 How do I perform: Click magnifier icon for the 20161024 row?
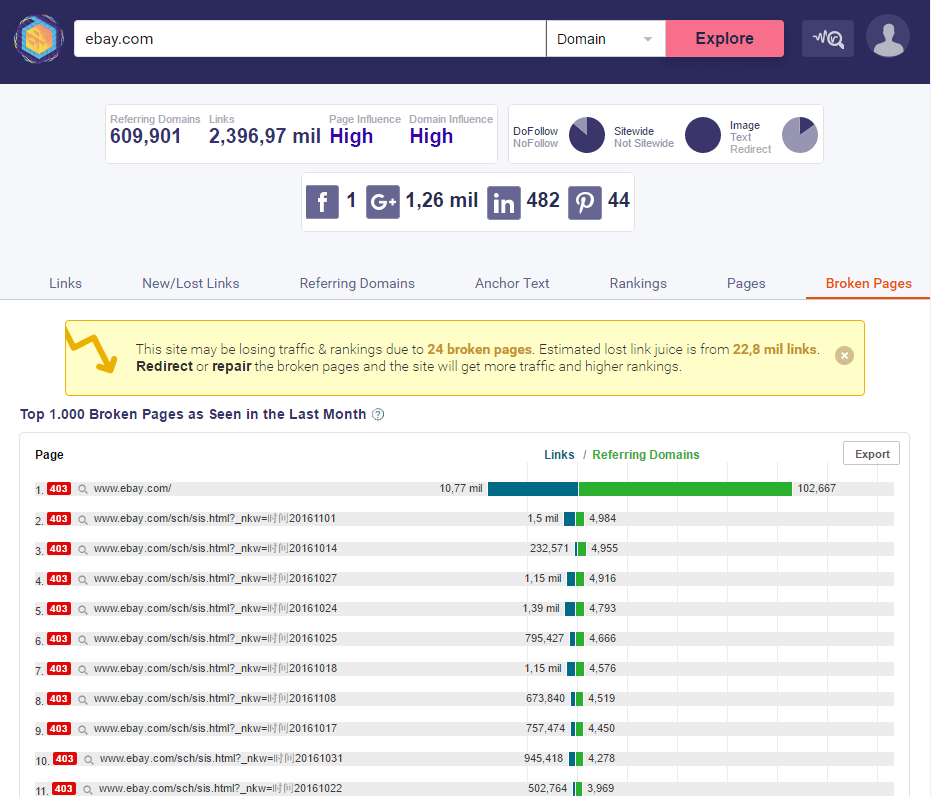click(83, 610)
